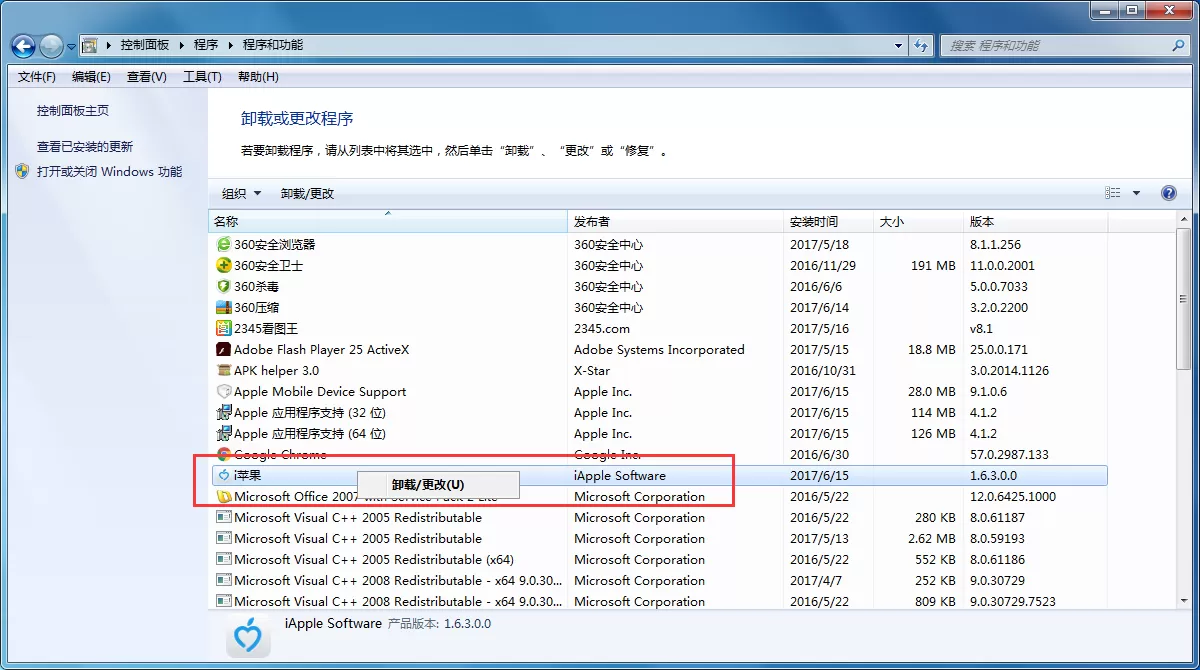1200x670 pixels.
Task: Click 程序 in the address breadcrumb
Action: [206, 45]
